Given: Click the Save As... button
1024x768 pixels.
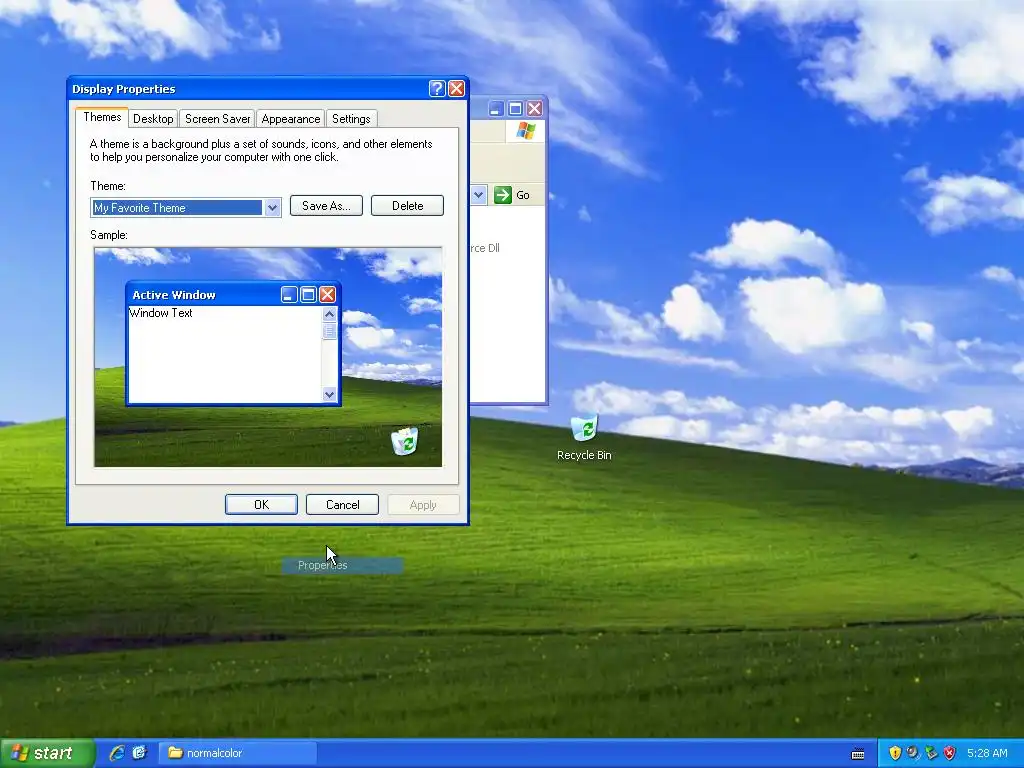Looking at the screenshot, I should pos(326,206).
